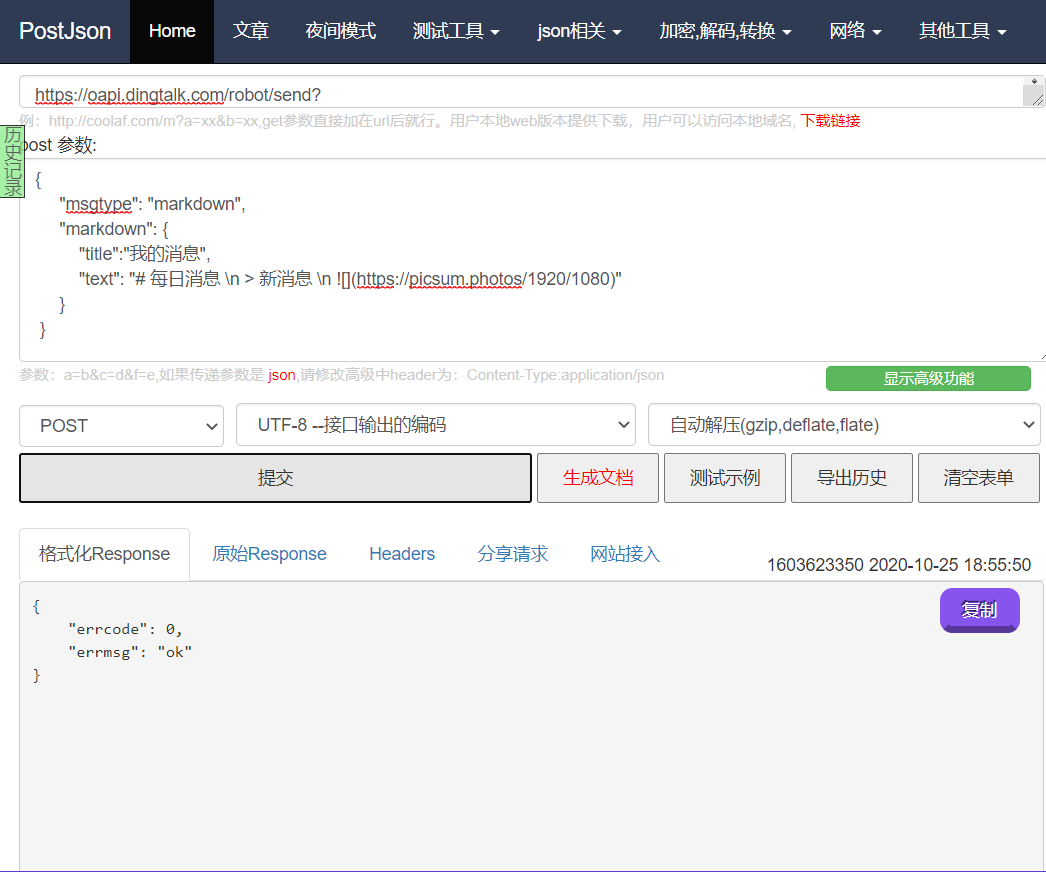The height and width of the screenshot is (872, 1046).
Task: Open the 网站接入 tab
Action: [x=624, y=554]
